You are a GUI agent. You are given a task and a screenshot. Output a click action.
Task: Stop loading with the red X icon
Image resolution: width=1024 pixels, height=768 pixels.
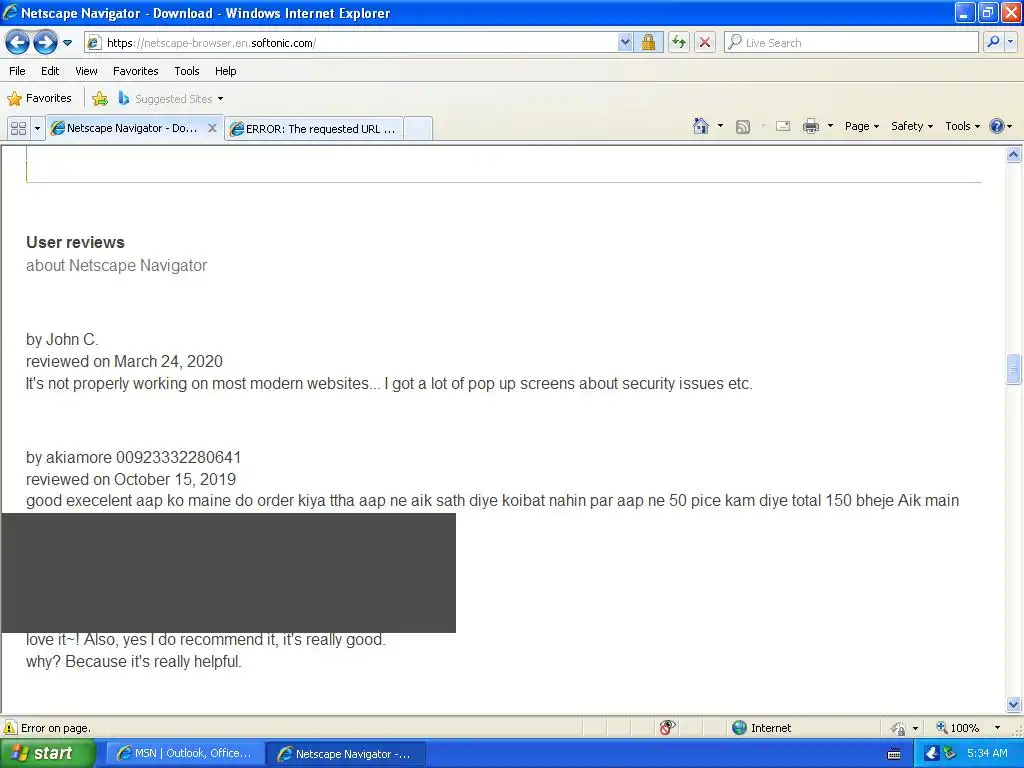pyautogui.click(x=705, y=43)
